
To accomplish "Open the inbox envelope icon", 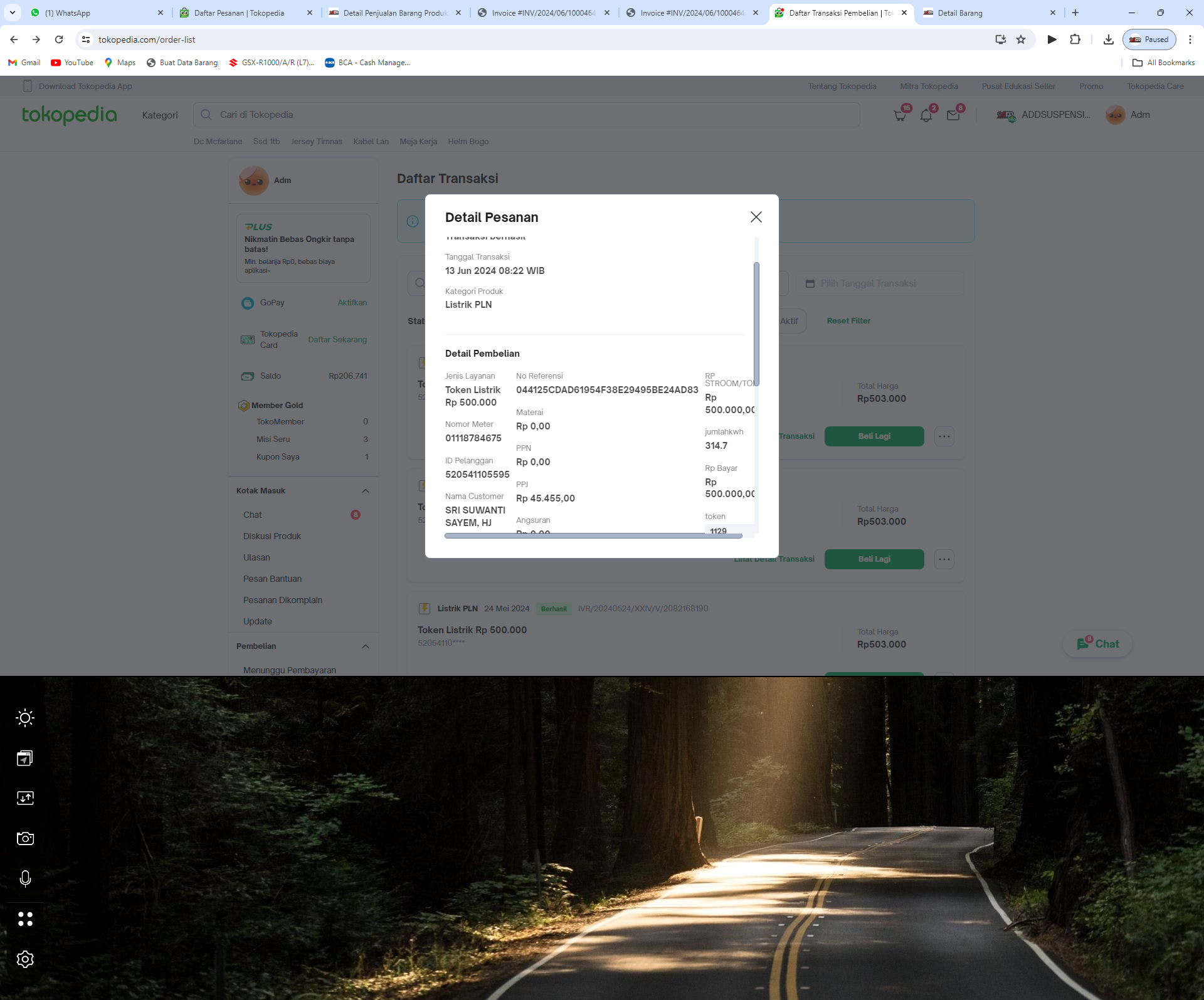I will pos(953,115).
